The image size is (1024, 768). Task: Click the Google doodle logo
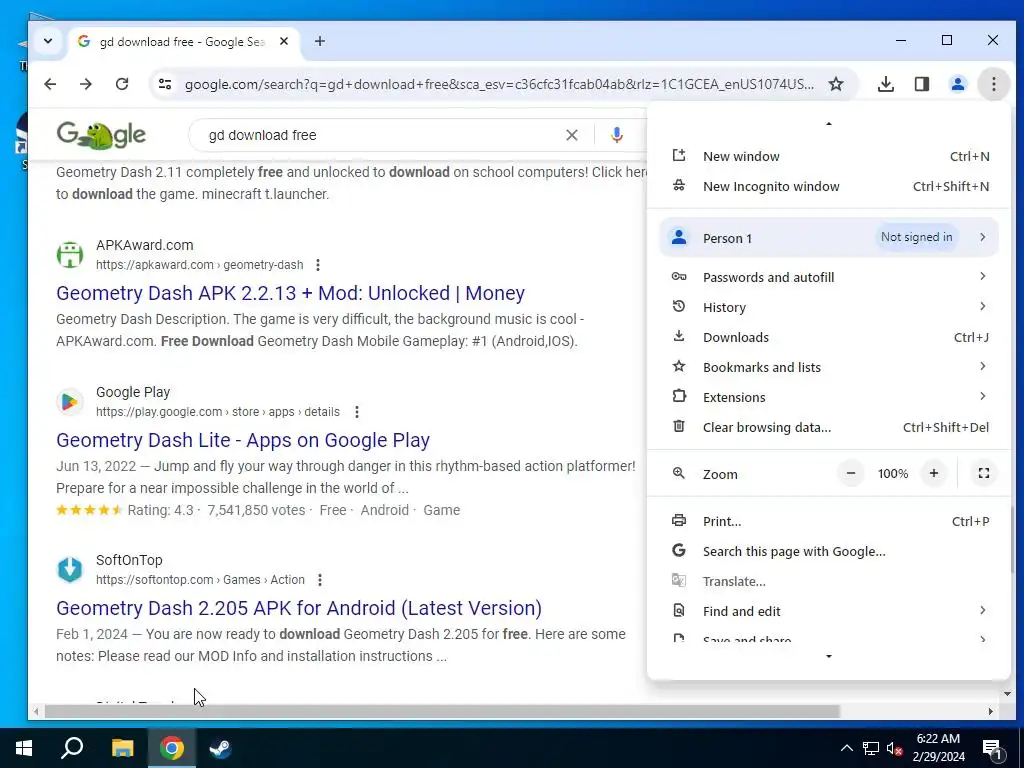(101, 135)
